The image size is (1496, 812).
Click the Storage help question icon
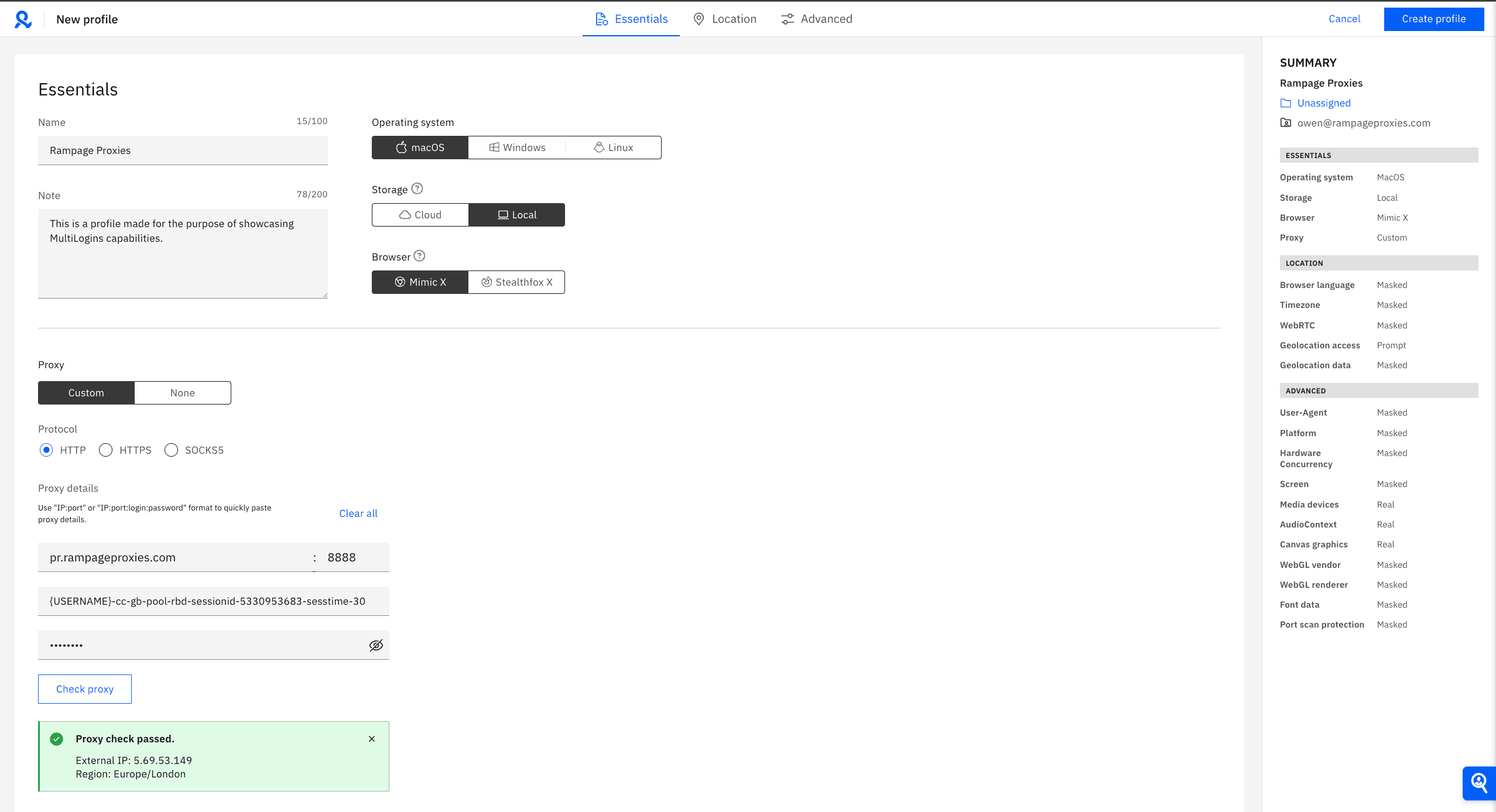point(417,189)
